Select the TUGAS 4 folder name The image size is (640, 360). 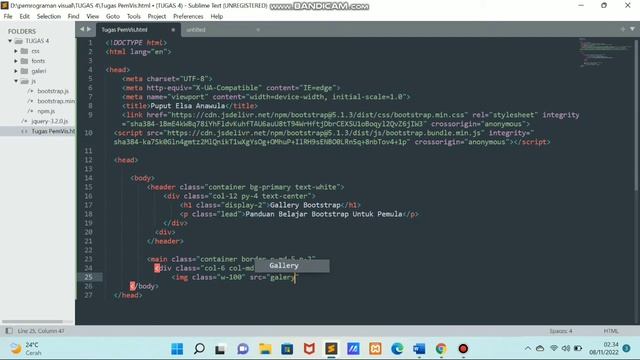coord(37,41)
